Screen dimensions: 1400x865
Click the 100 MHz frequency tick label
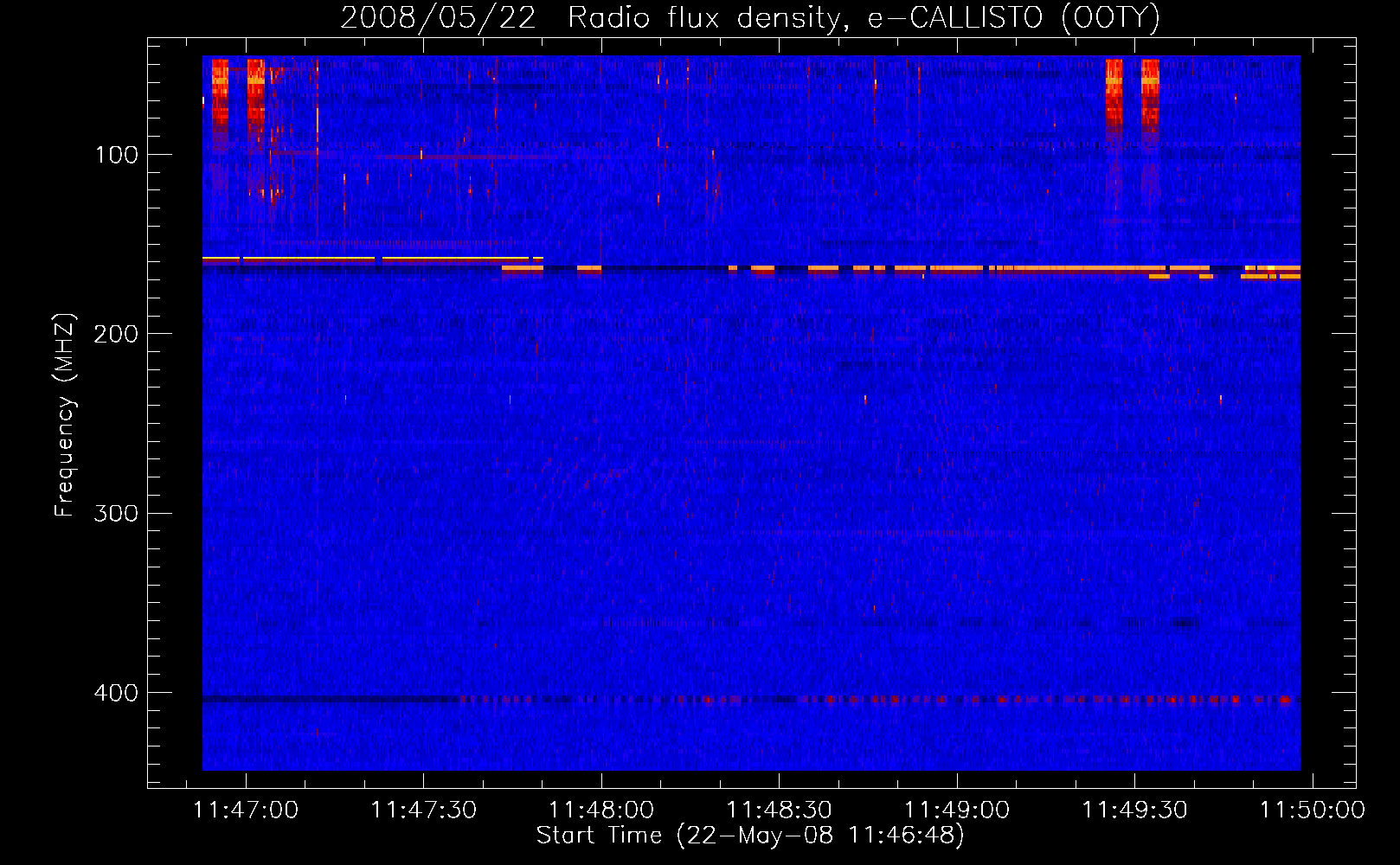pyautogui.click(x=117, y=155)
